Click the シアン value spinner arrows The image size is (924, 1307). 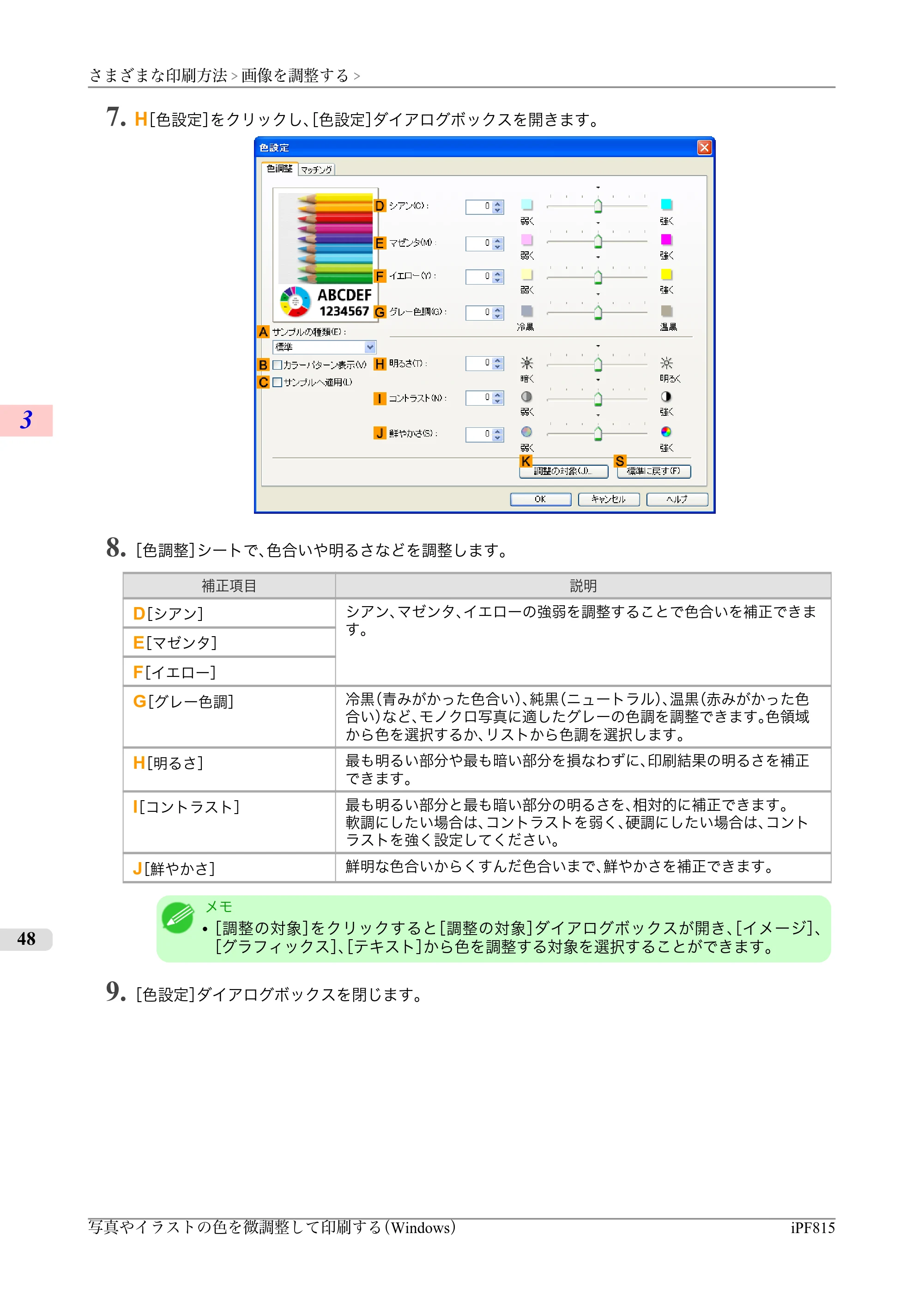coord(498,207)
